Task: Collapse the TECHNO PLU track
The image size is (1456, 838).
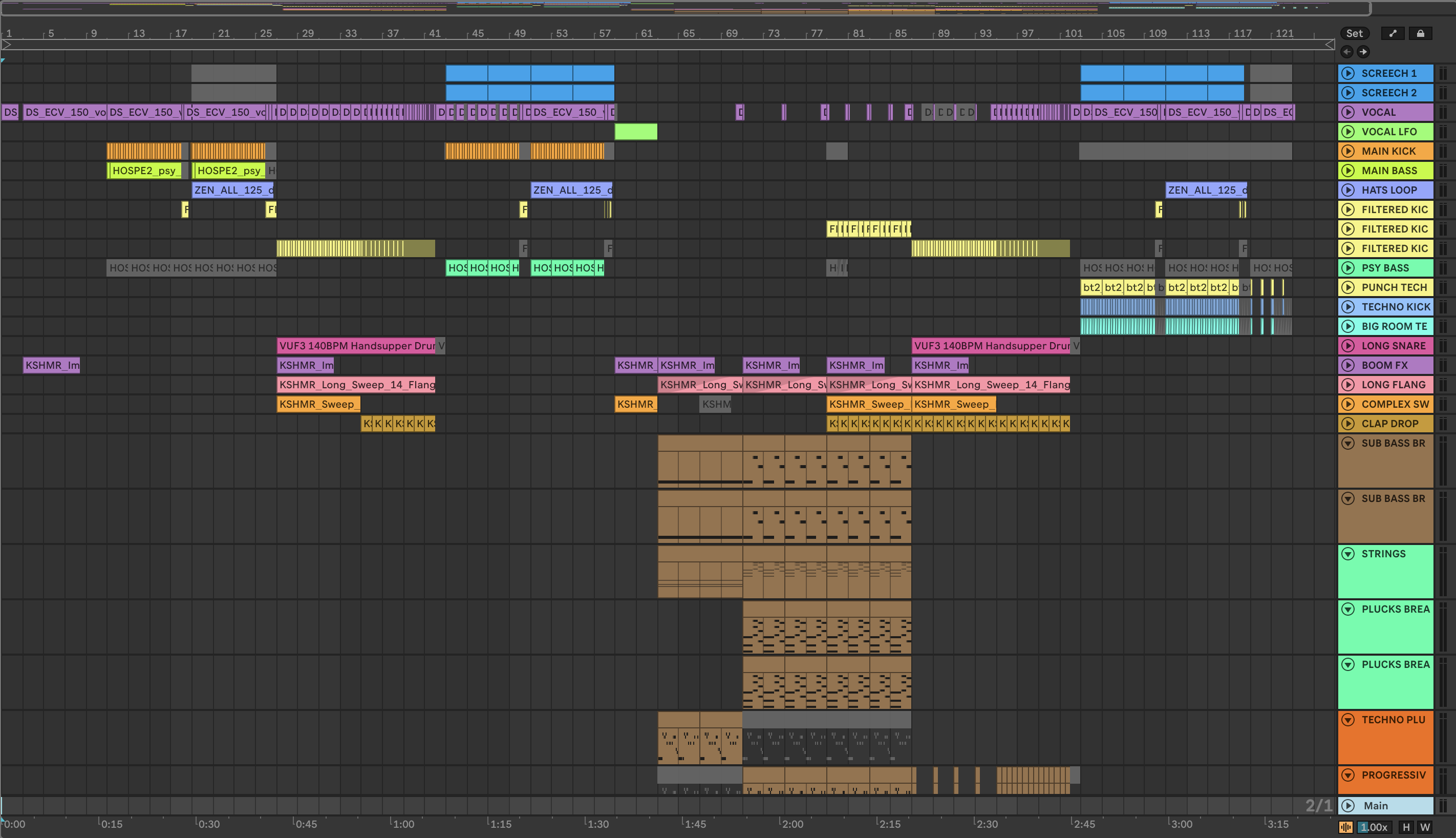Action: 1348,720
